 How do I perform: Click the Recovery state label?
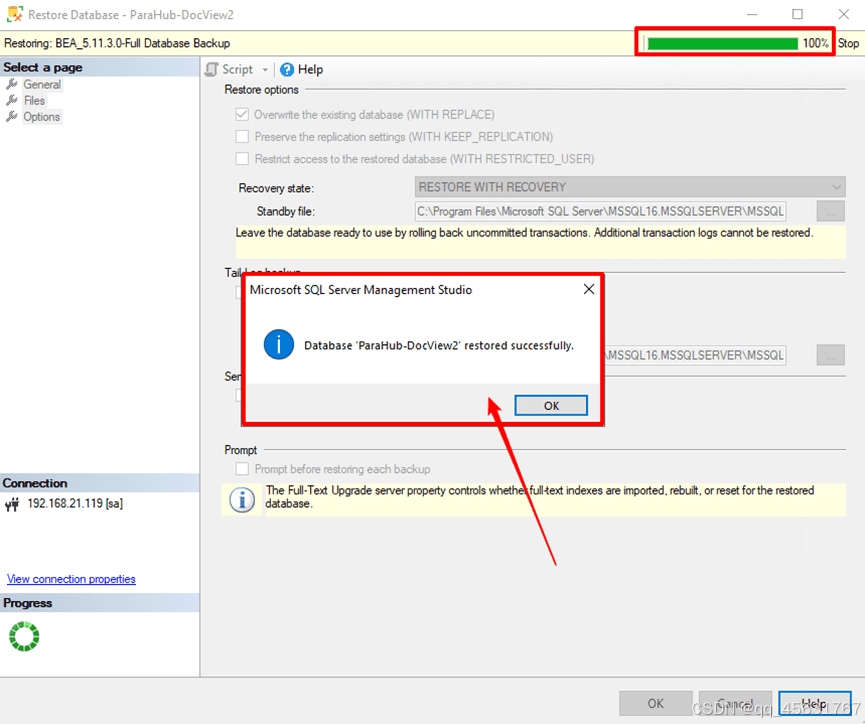click(x=276, y=188)
